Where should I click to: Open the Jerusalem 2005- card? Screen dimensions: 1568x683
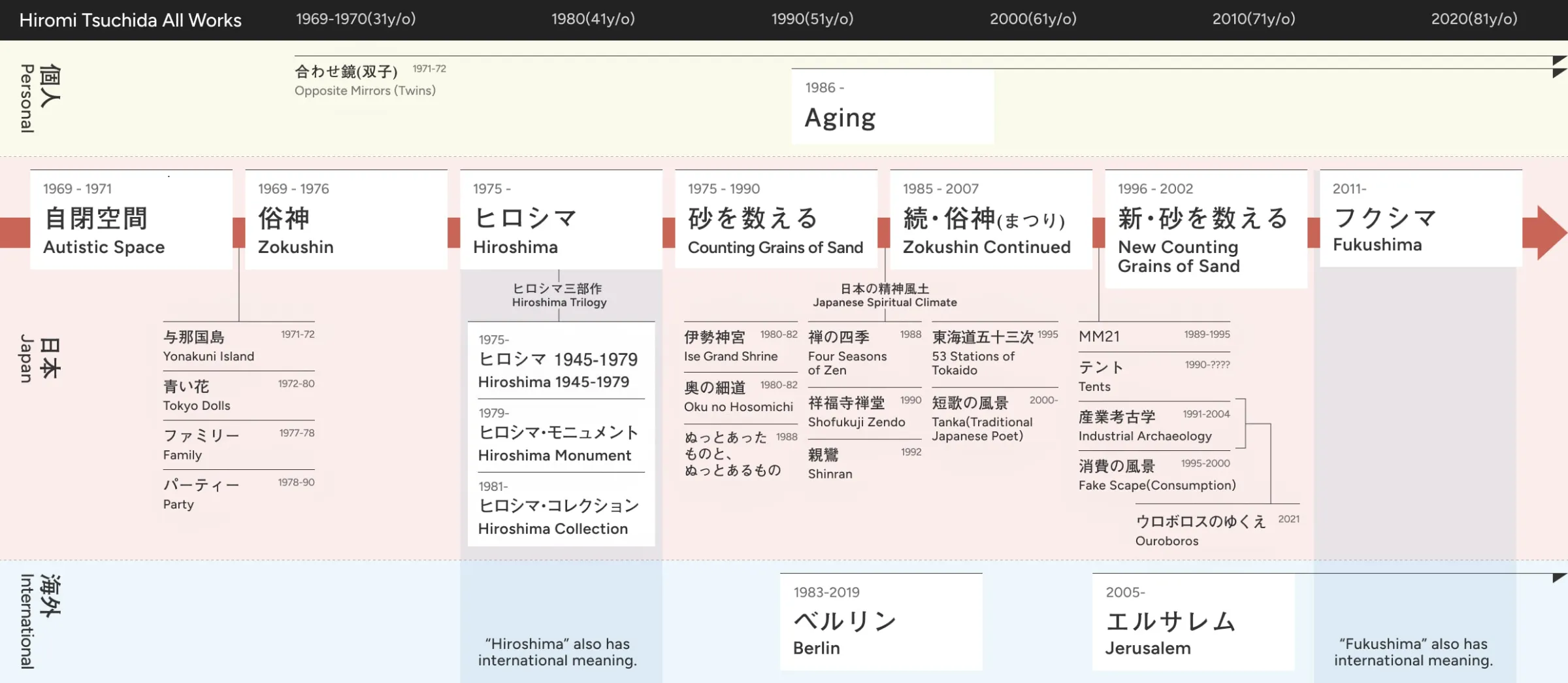(1193, 622)
